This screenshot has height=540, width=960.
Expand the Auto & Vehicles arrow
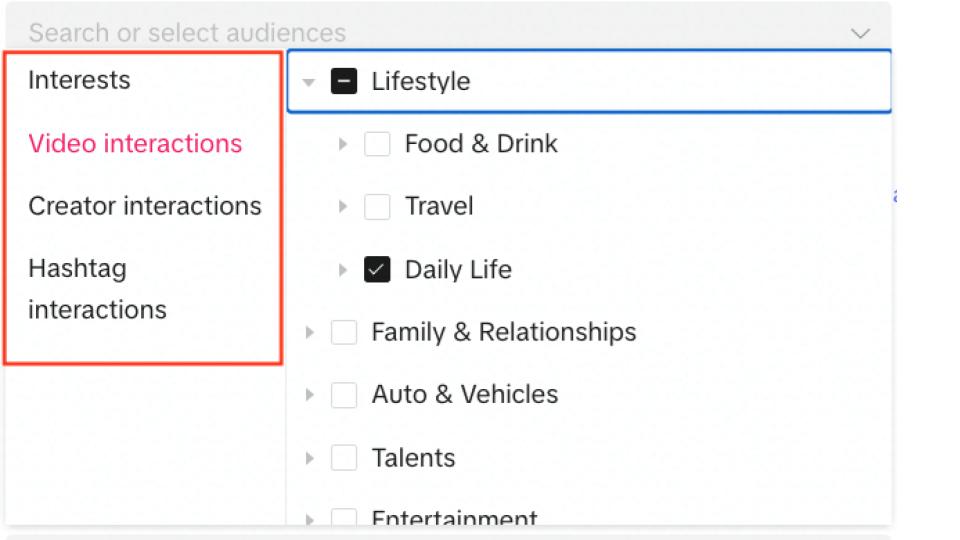[309, 395]
